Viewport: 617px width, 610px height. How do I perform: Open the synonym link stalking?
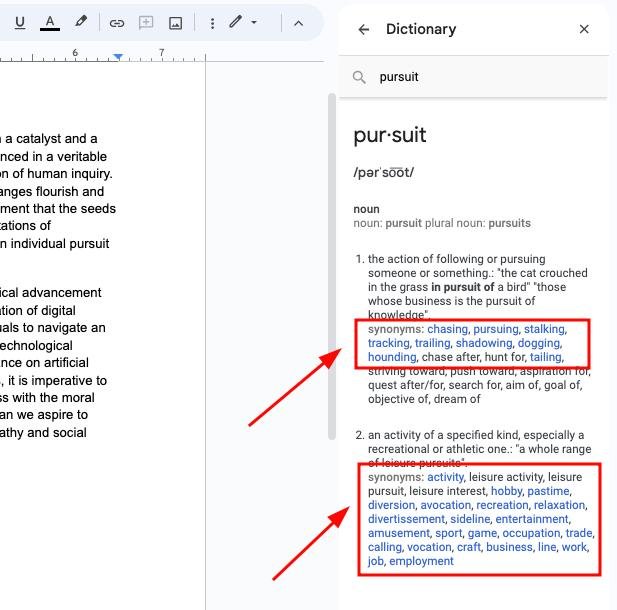[x=545, y=329]
